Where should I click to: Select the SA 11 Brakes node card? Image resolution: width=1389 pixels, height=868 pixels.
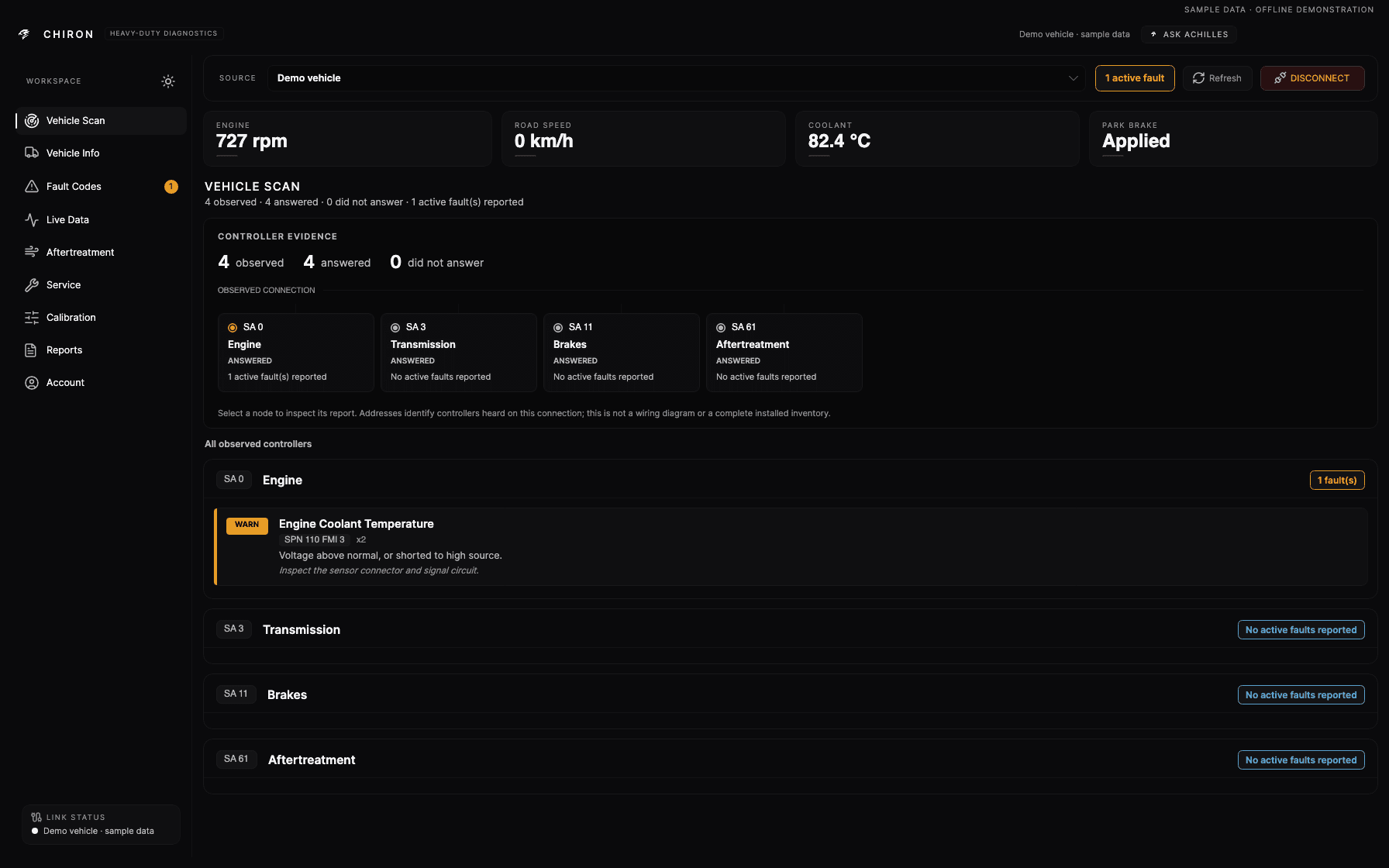pos(622,353)
